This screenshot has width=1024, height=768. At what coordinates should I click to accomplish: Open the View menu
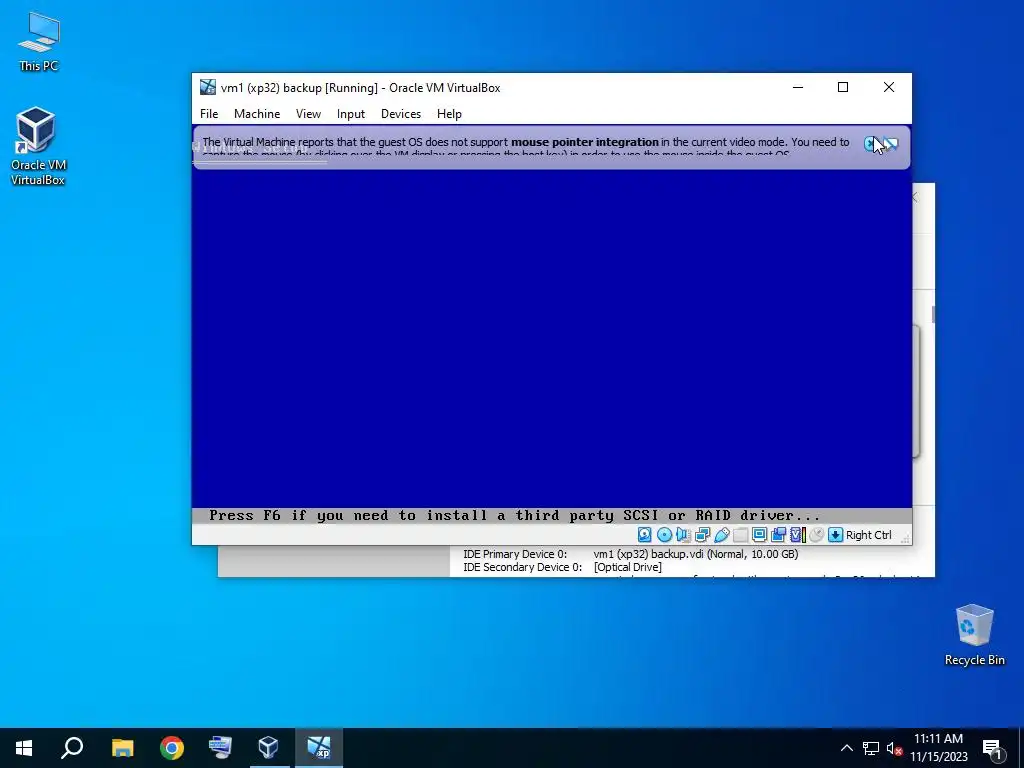click(308, 114)
